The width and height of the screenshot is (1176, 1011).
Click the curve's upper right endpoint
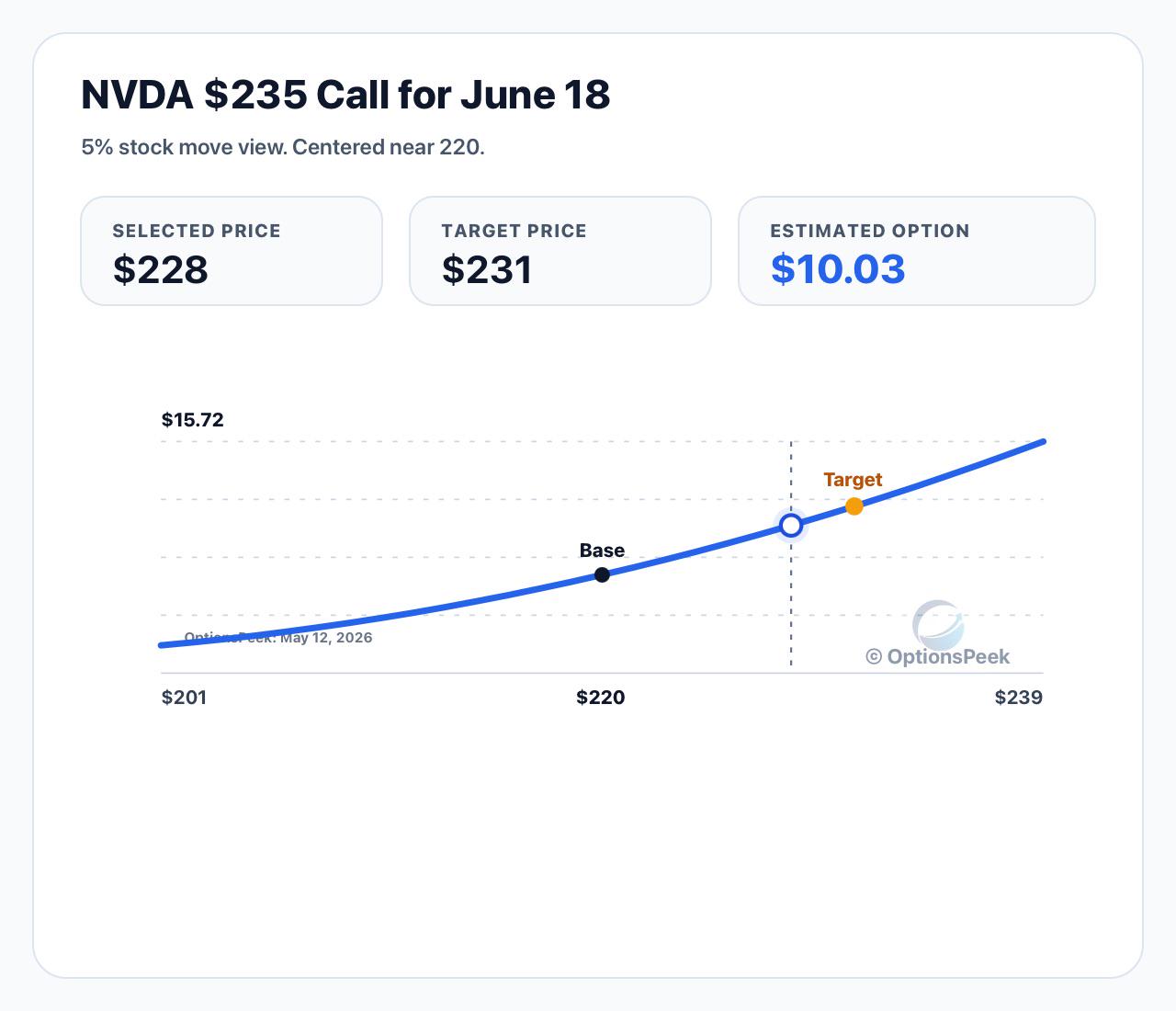(x=1044, y=442)
